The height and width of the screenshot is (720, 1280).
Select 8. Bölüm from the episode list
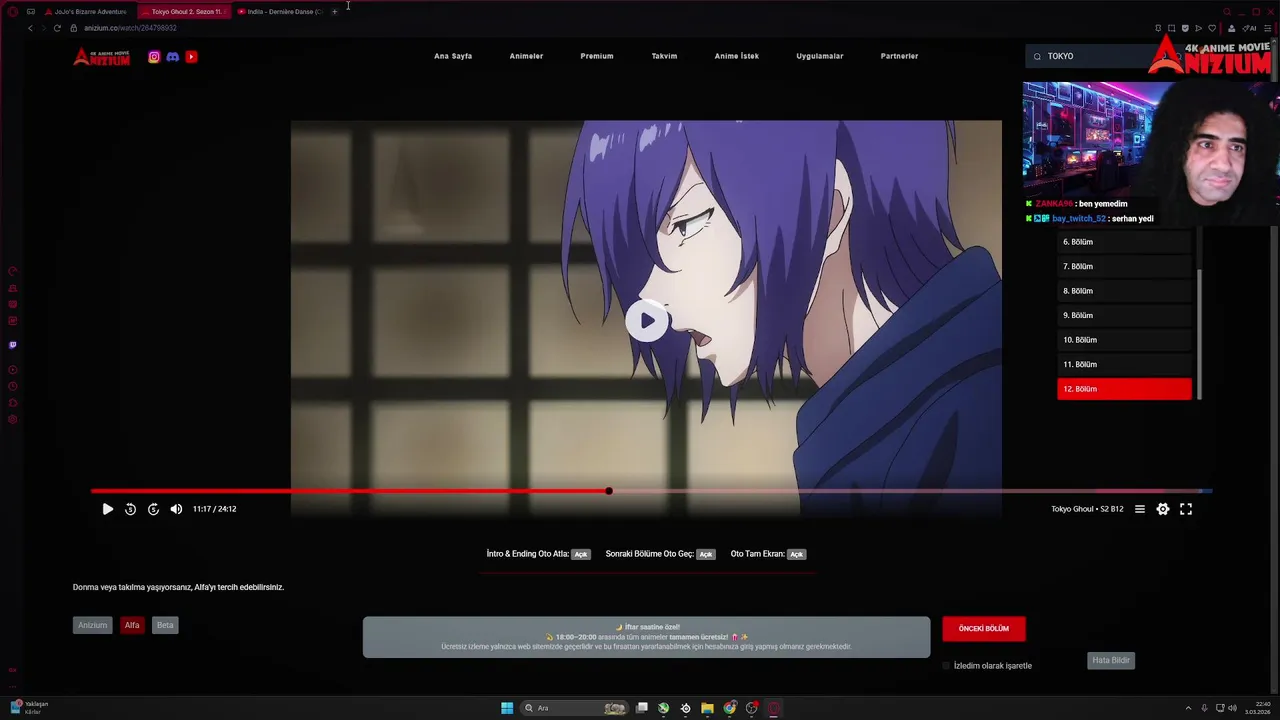pyautogui.click(x=1124, y=291)
